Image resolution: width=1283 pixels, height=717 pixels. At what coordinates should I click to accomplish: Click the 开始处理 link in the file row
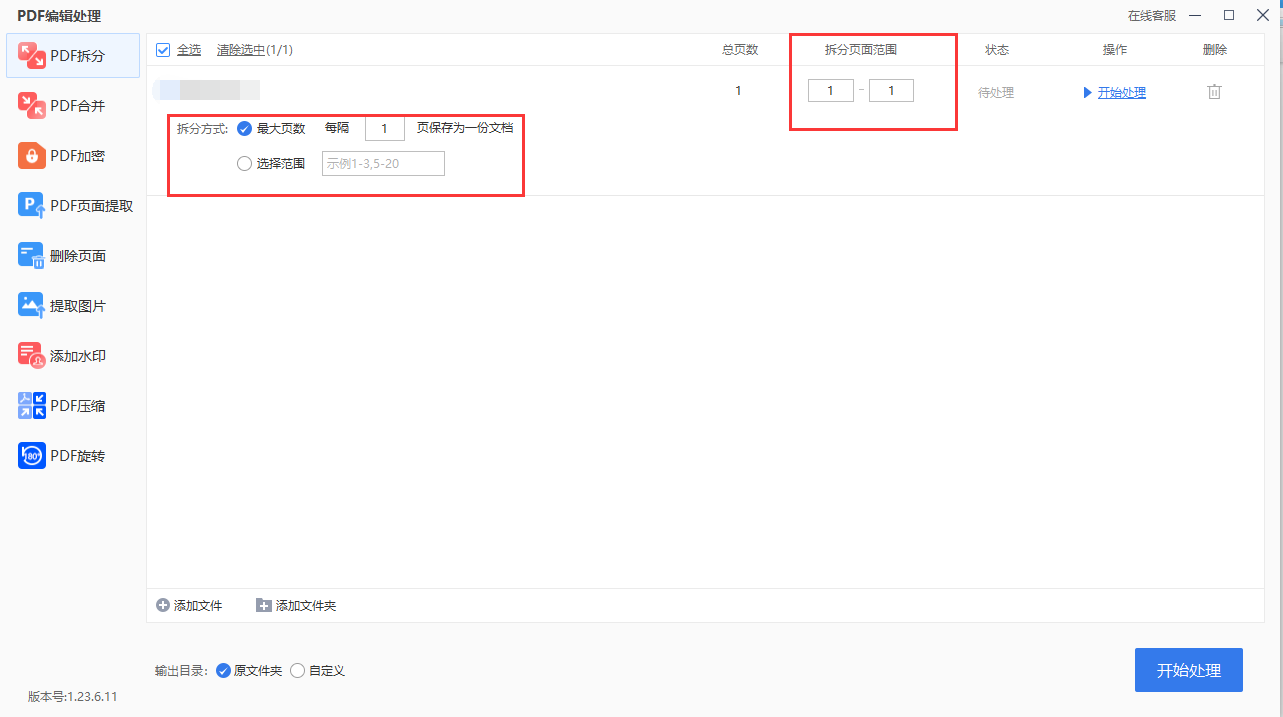pyautogui.click(x=1122, y=93)
